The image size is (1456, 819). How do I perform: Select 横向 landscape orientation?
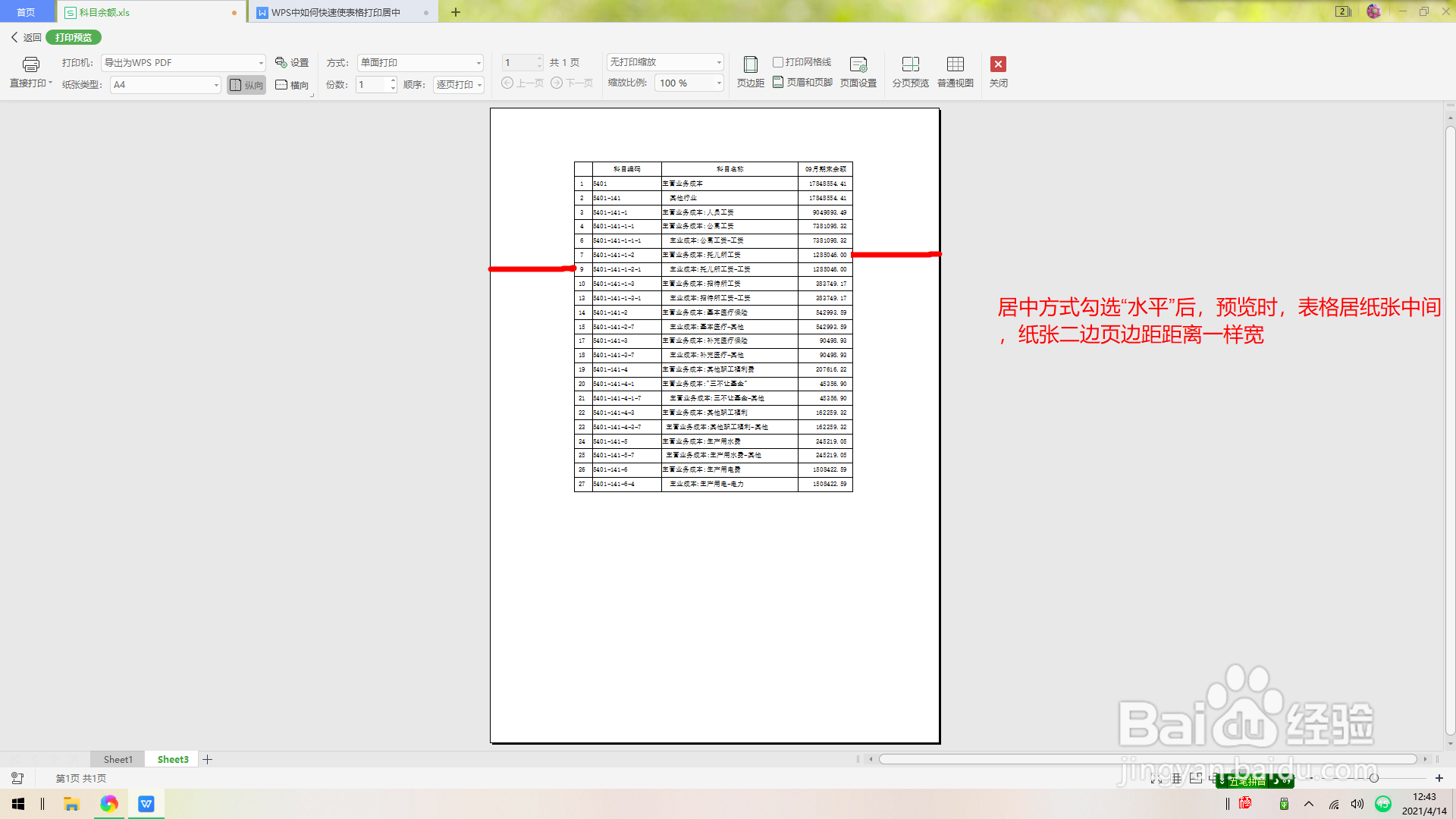pos(292,84)
